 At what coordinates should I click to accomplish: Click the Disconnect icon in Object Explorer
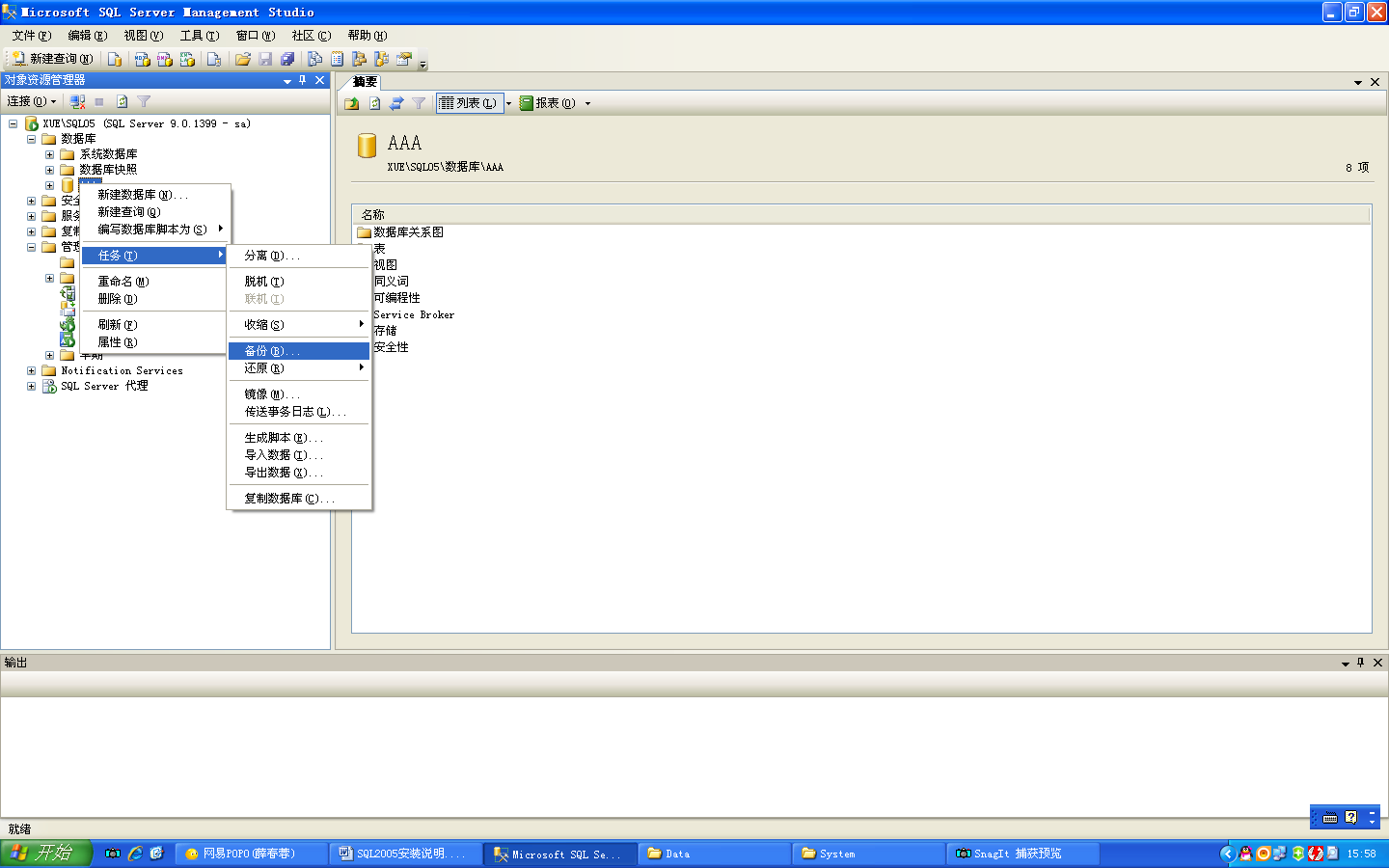[x=77, y=101]
